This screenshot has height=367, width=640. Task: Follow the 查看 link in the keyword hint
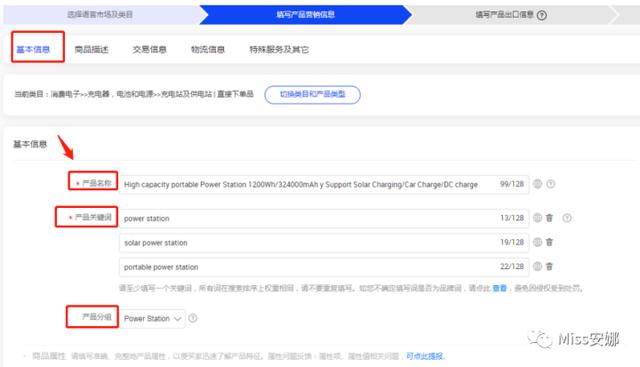(x=500, y=288)
